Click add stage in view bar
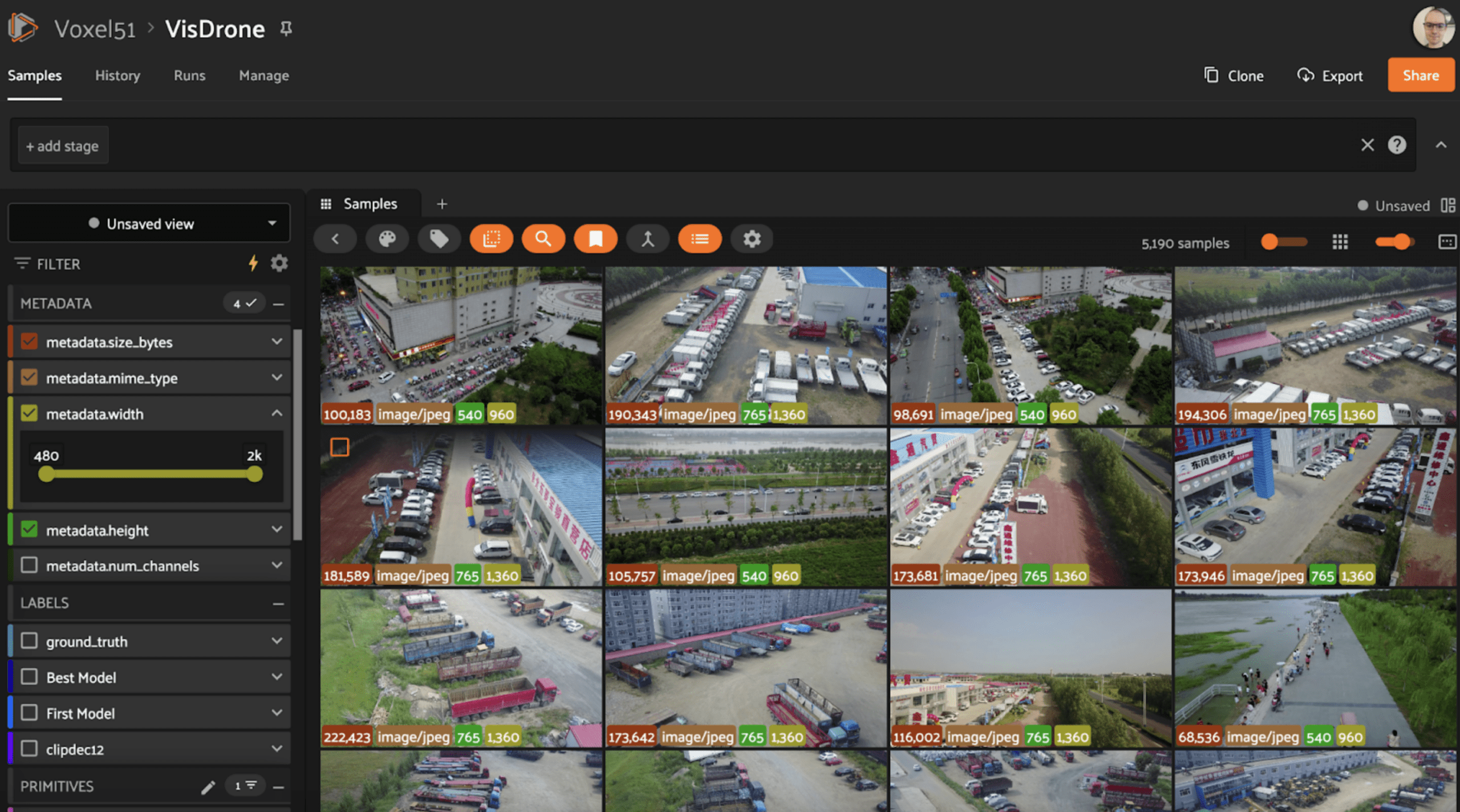The width and height of the screenshot is (1460, 812). coord(63,145)
